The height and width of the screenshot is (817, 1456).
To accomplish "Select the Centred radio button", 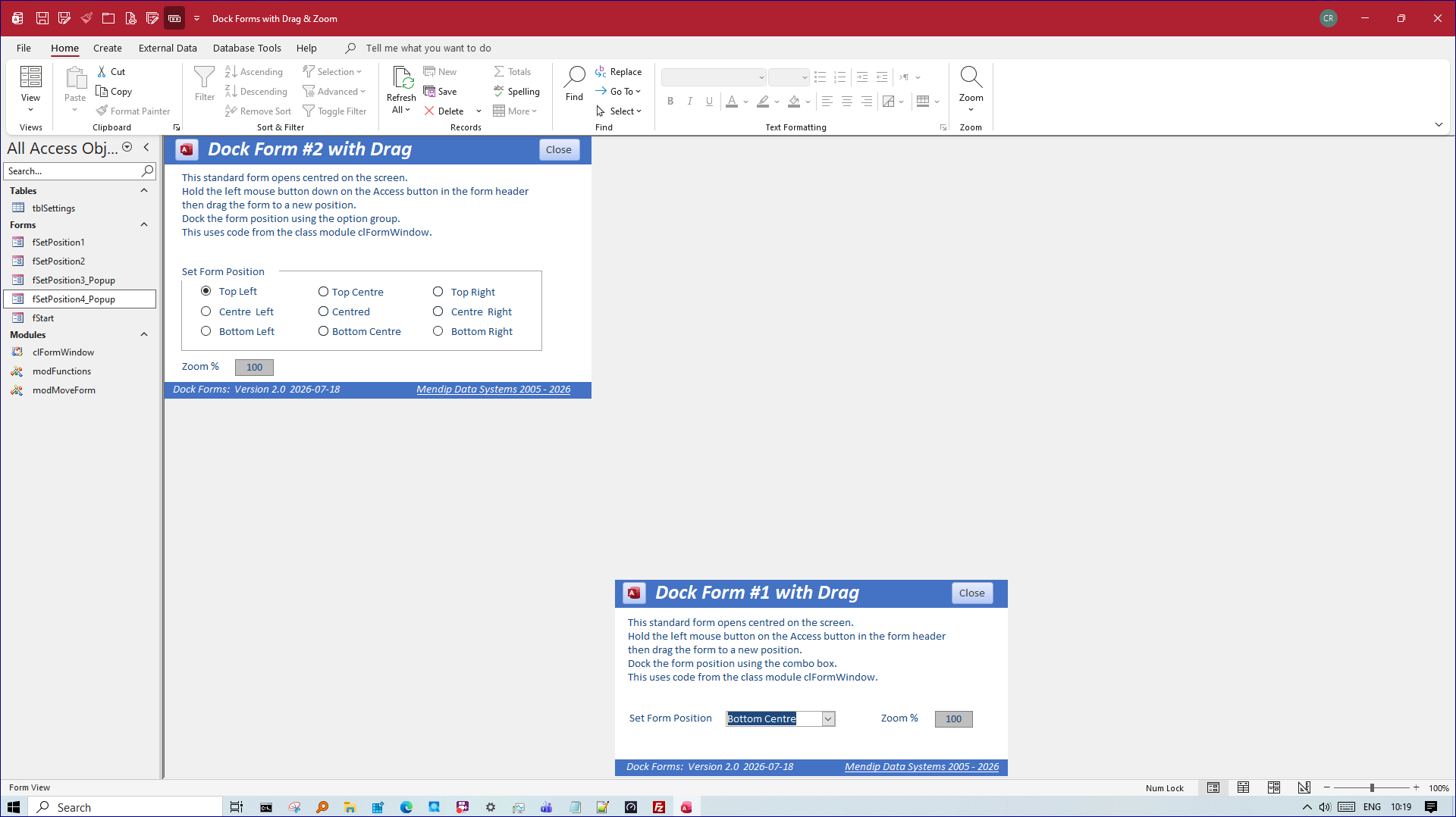I will (x=323, y=311).
